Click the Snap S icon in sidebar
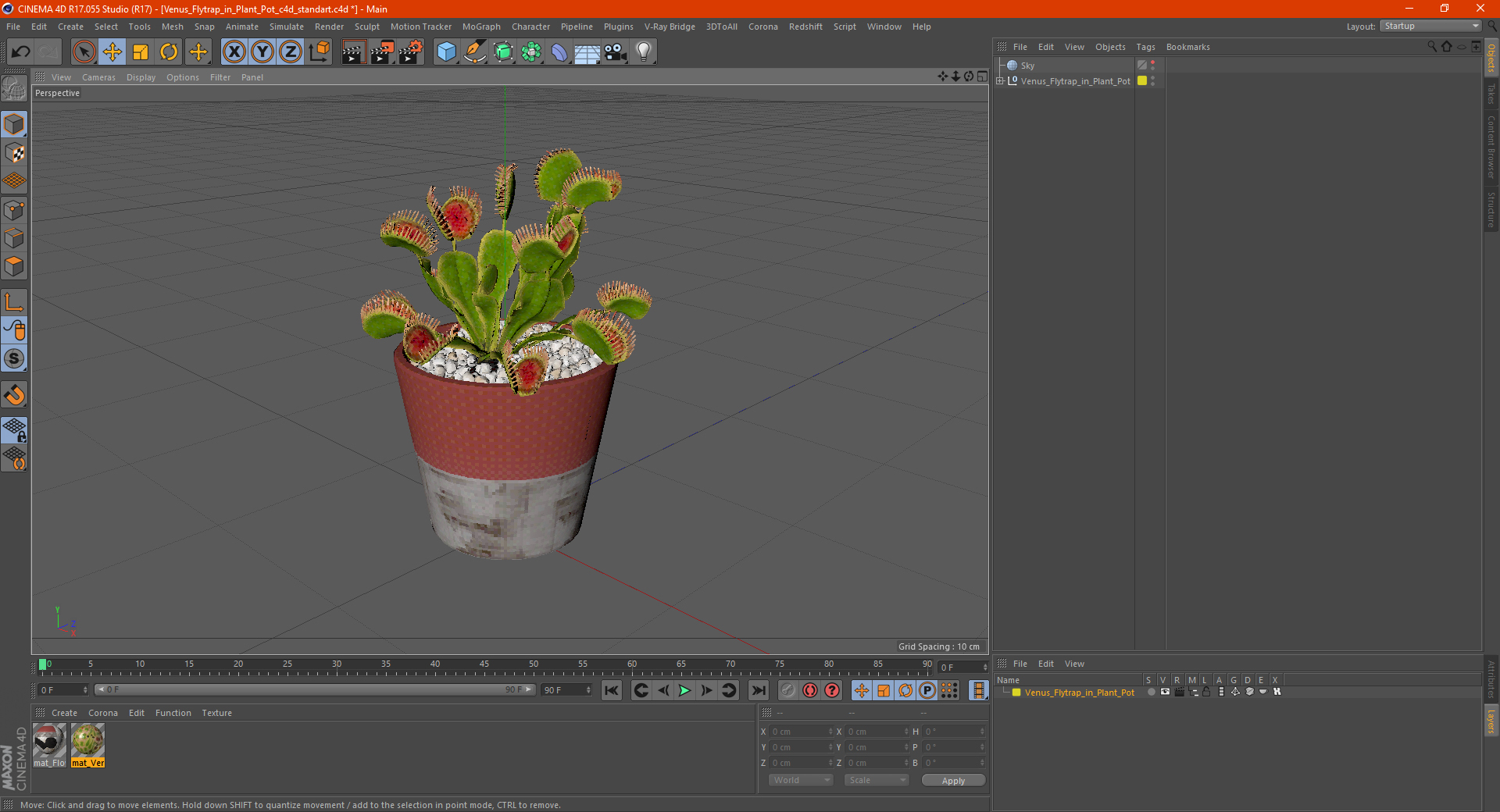Viewport: 1500px width, 812px height. [14, 358]
